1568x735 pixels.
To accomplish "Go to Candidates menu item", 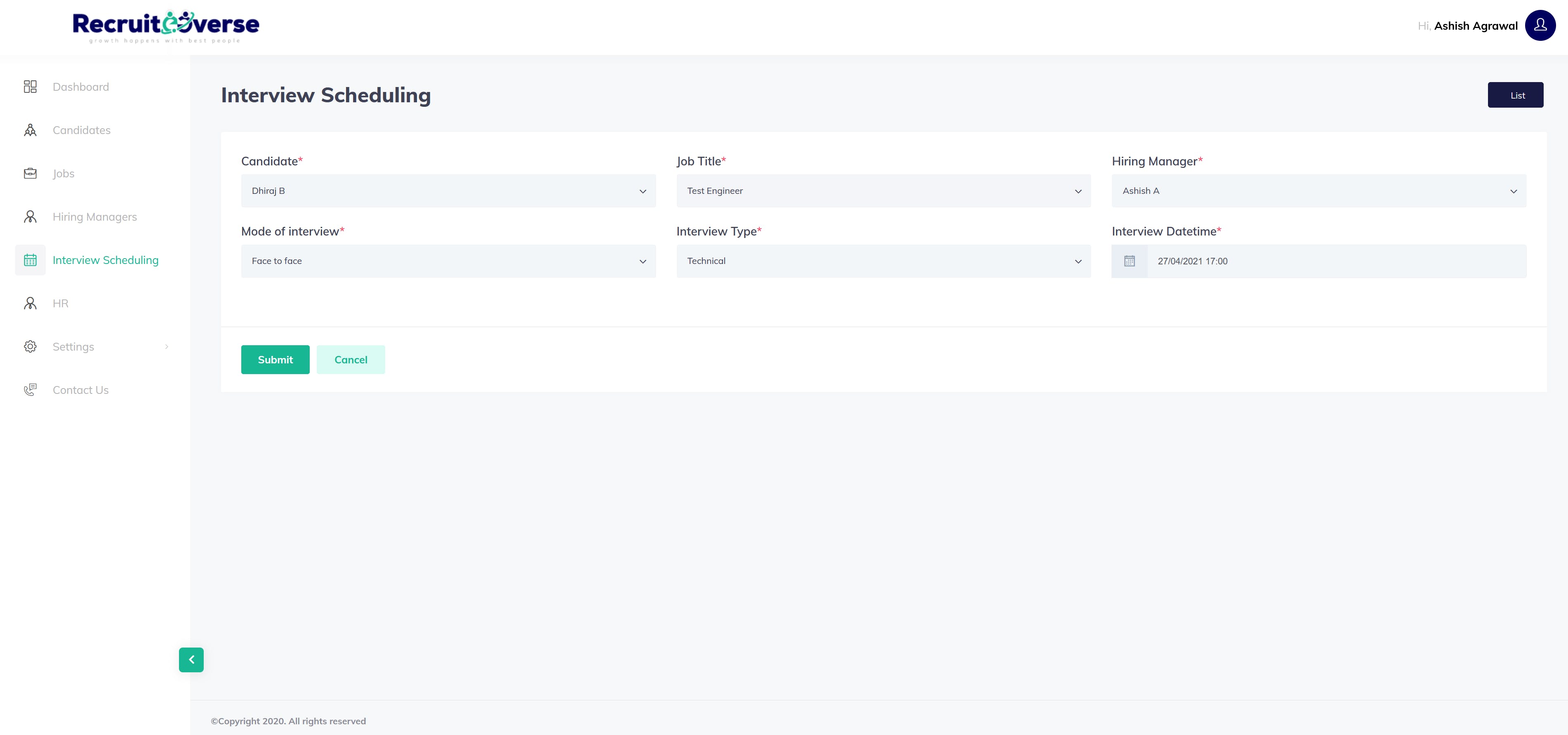I will point(82,130).
